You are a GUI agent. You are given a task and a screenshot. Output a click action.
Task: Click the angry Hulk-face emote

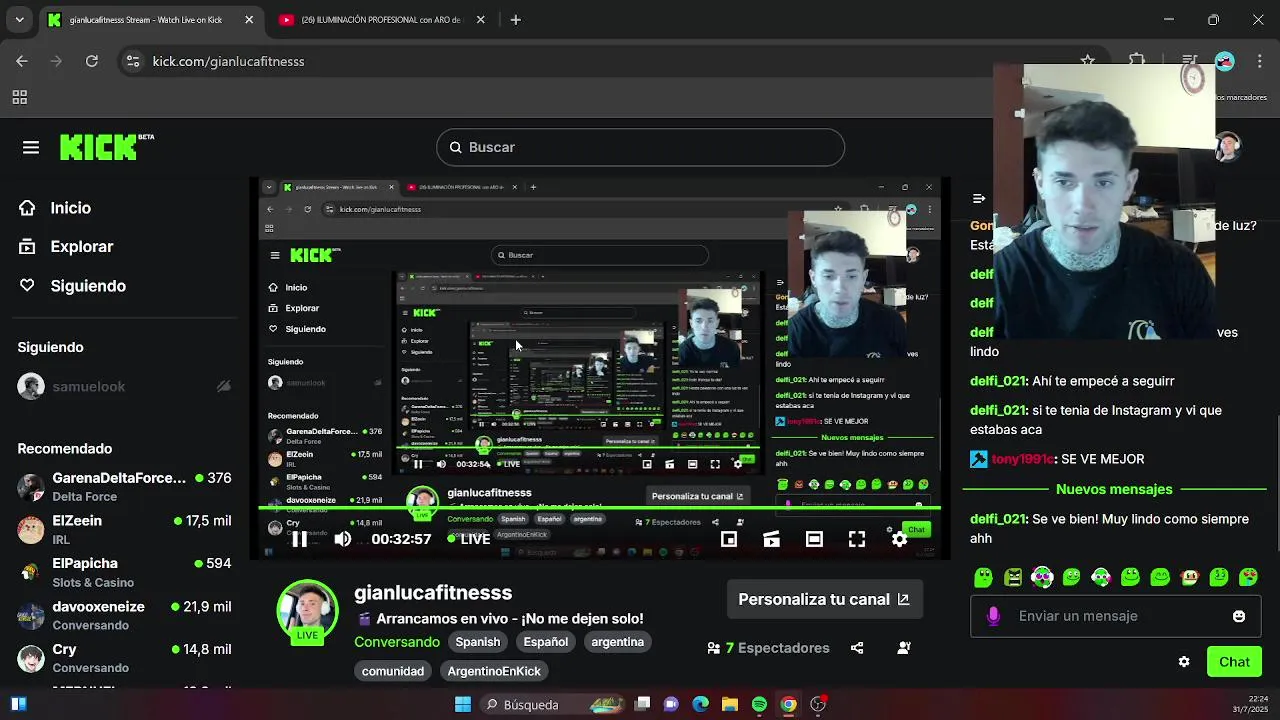pyautogui.click(x=1013, y=577)
